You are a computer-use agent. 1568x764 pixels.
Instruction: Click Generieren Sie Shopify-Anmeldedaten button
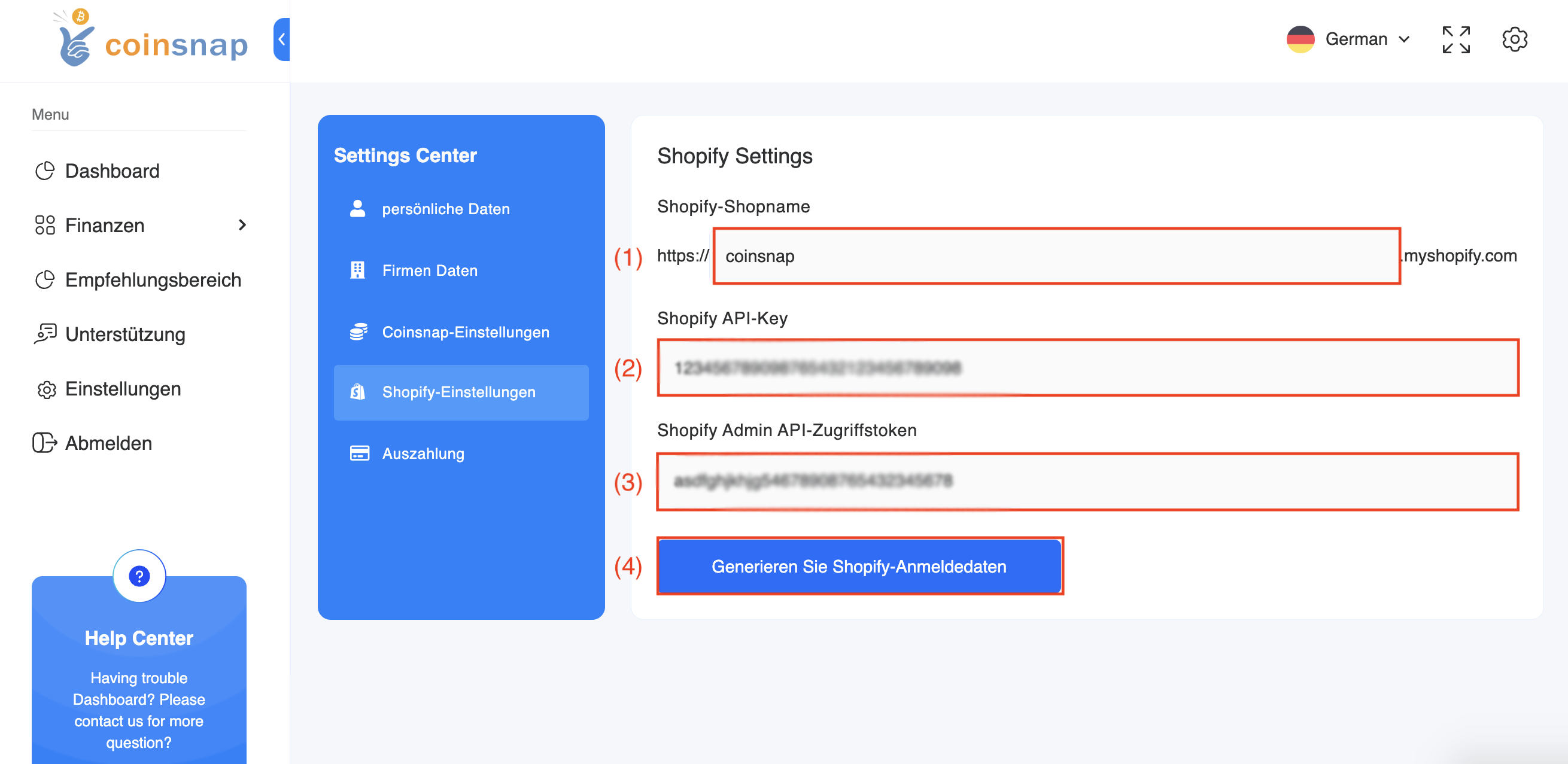click(x=859, y=566)
